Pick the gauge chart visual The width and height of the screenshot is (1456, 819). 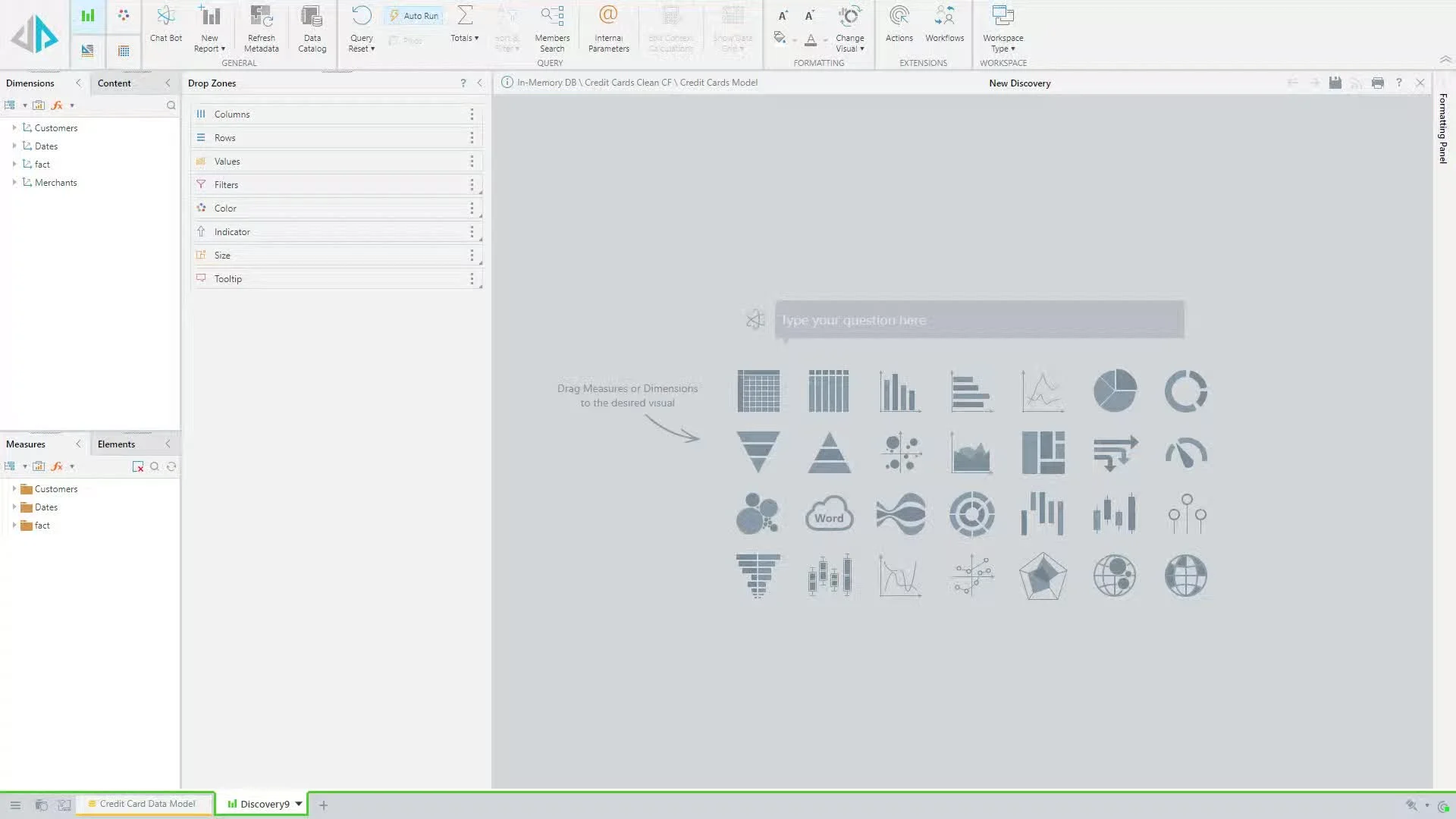(1185, 453)
